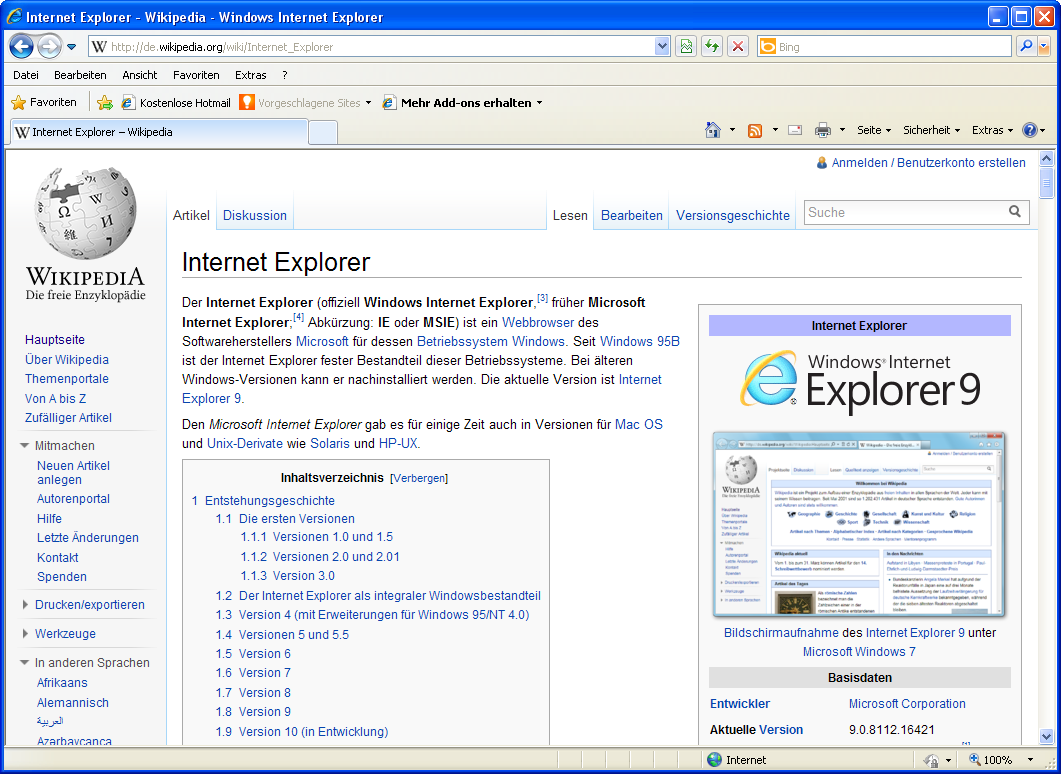Screen dimensions: 1061x774
Task: Click the magnifier search button beside Bing
Action: [1026, 47]
